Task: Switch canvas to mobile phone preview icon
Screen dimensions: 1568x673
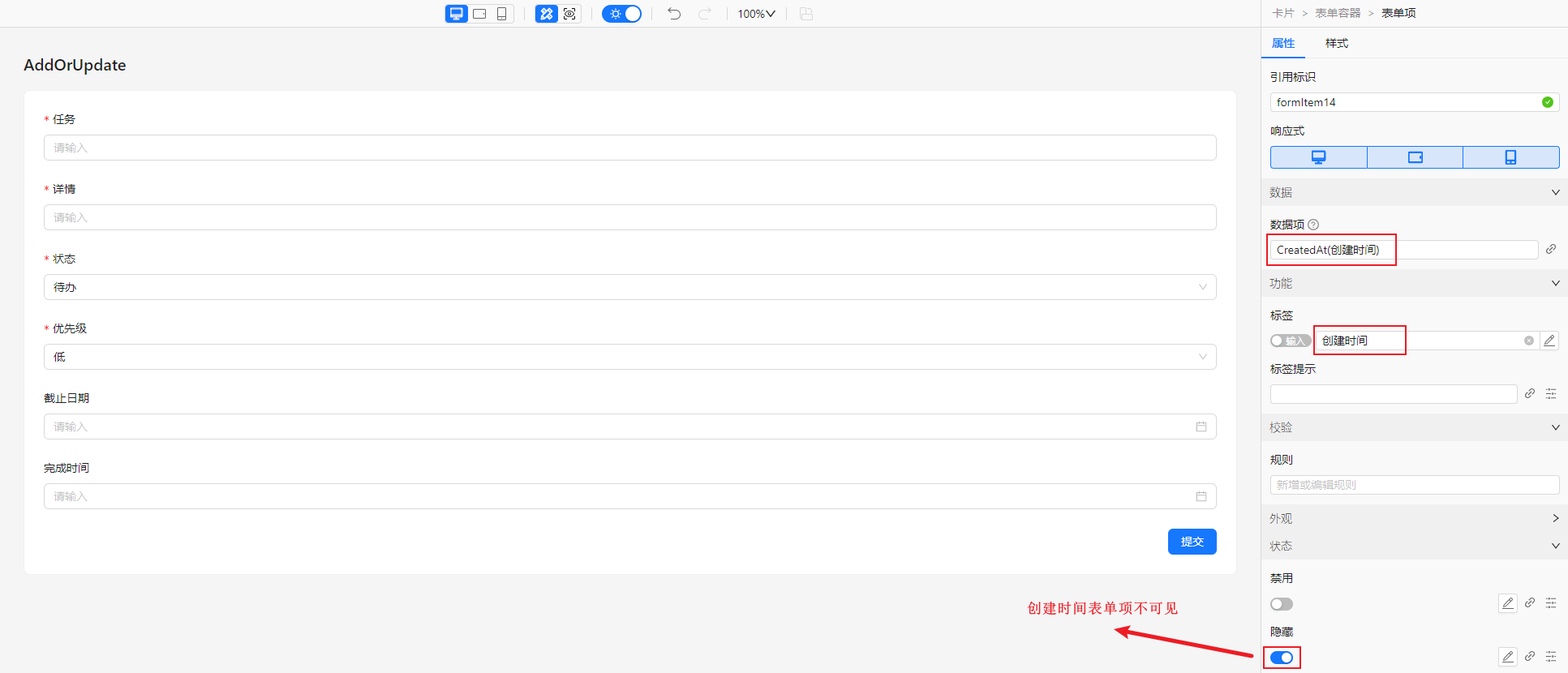Action: tap(501, 14)
